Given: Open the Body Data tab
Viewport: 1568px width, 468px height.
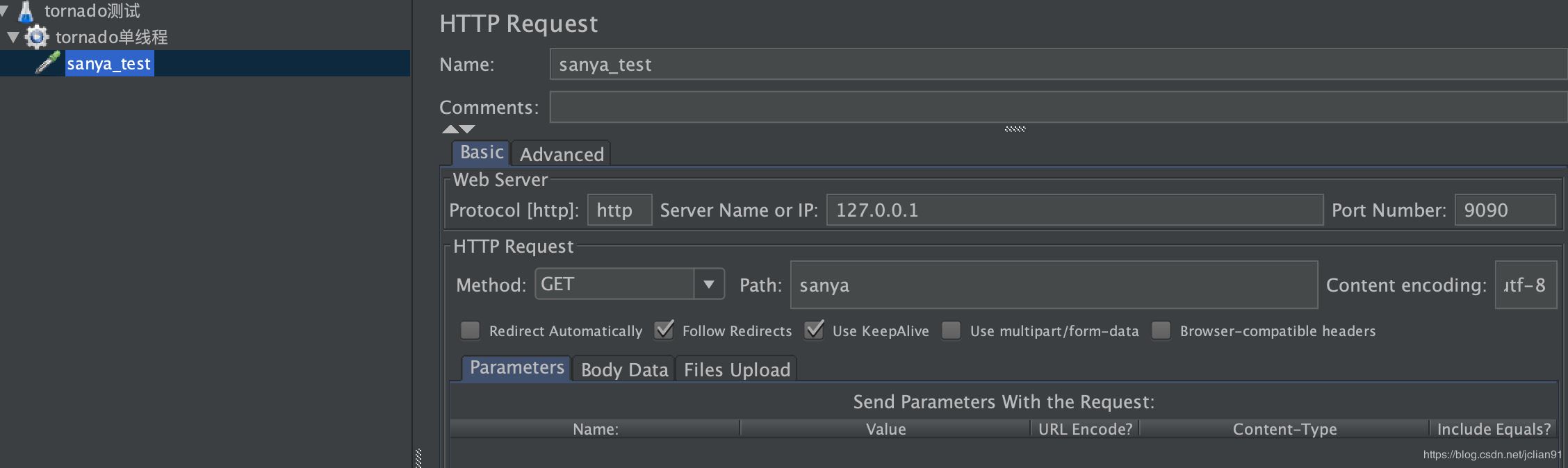Looking at the screenshot, I should pos(624,369).
